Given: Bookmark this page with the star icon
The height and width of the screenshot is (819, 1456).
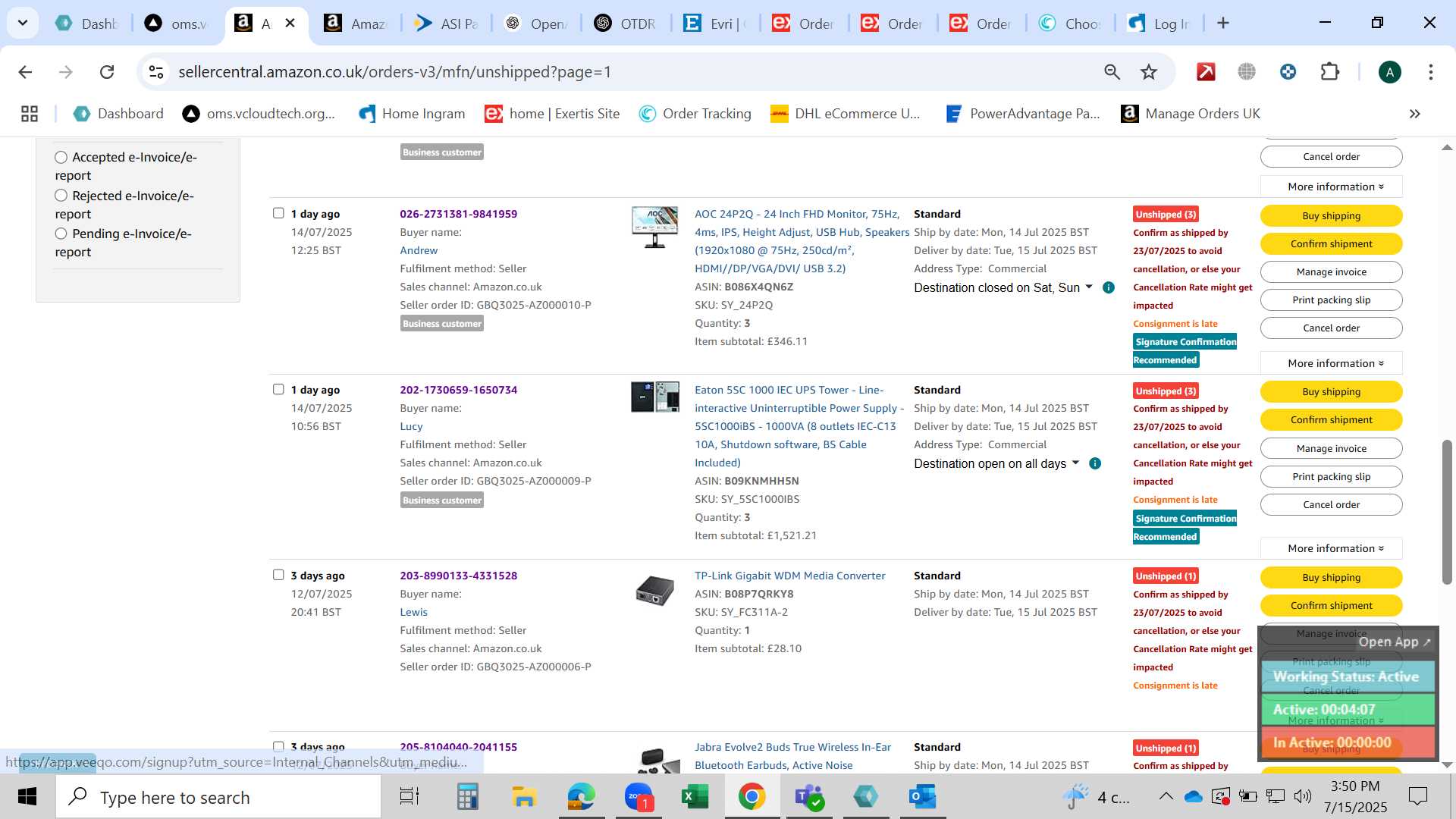Looking at the screenshot, I should point(1149,72).
